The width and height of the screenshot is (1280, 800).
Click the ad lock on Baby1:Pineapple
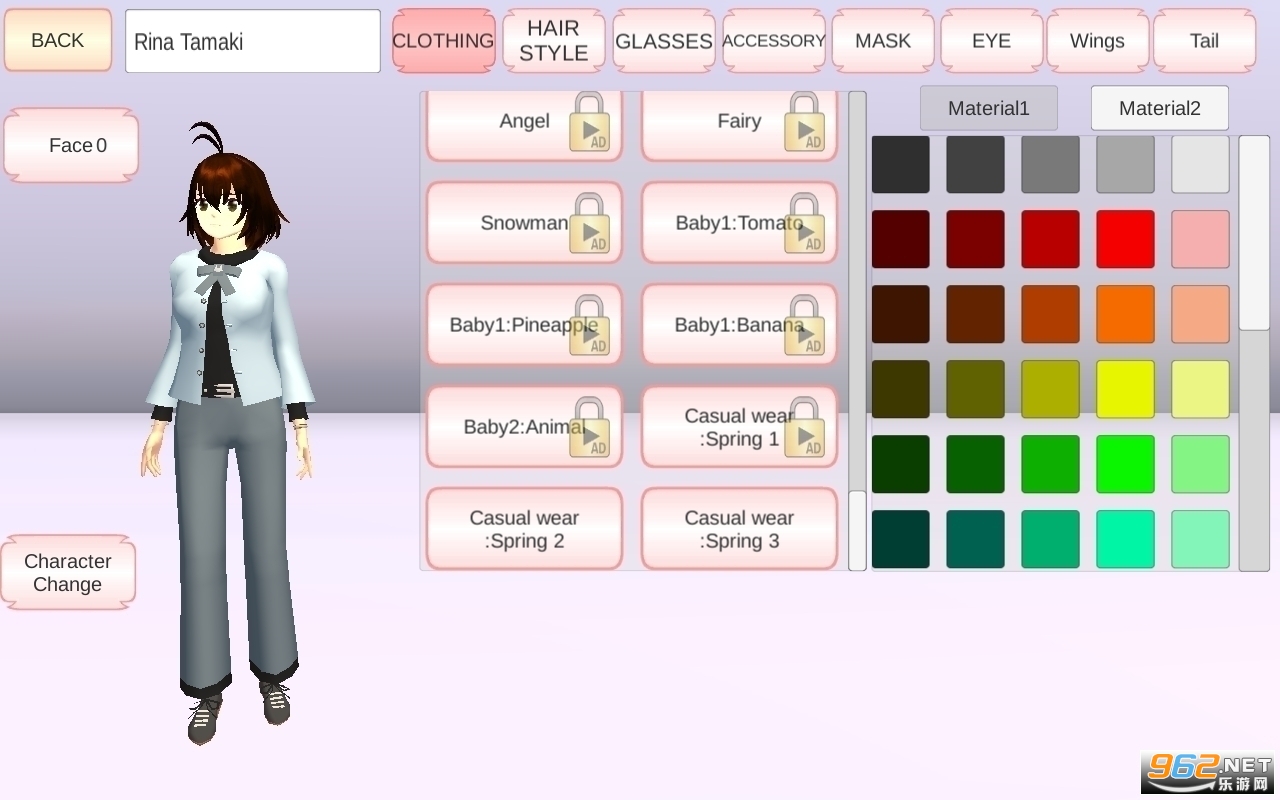click(x=589, y=328)
